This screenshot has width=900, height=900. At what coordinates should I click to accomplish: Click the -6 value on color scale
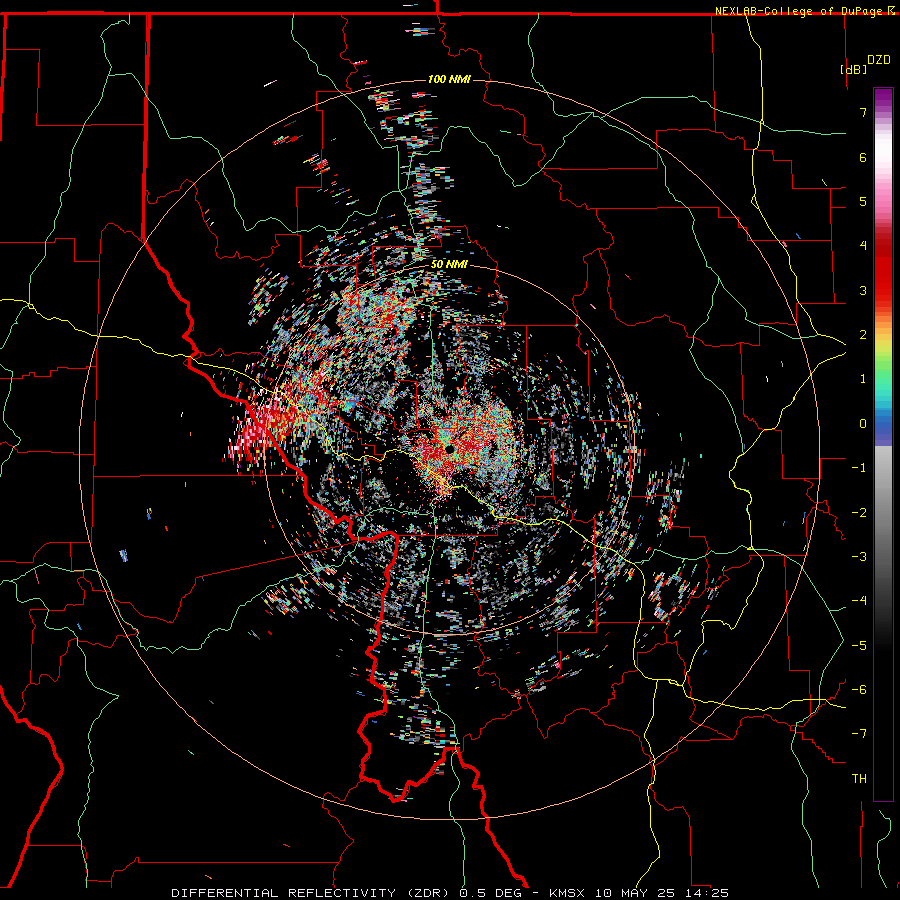(x=859, y=690)
